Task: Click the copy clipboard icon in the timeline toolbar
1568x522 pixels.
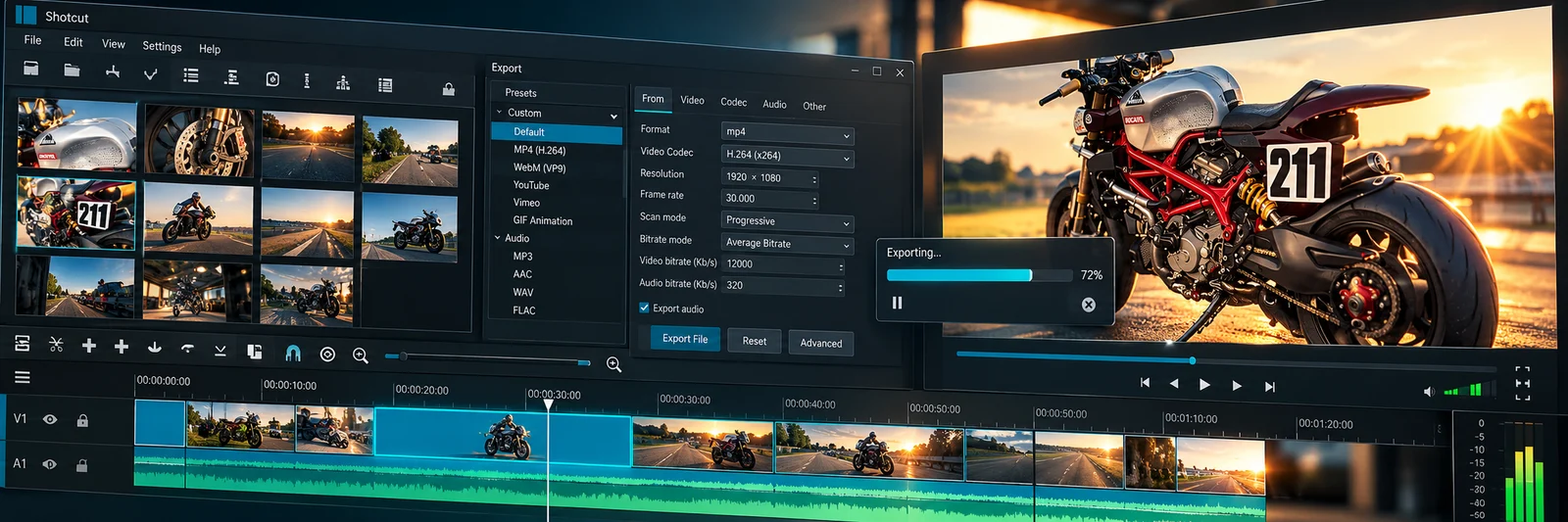Action: [255, 352]
